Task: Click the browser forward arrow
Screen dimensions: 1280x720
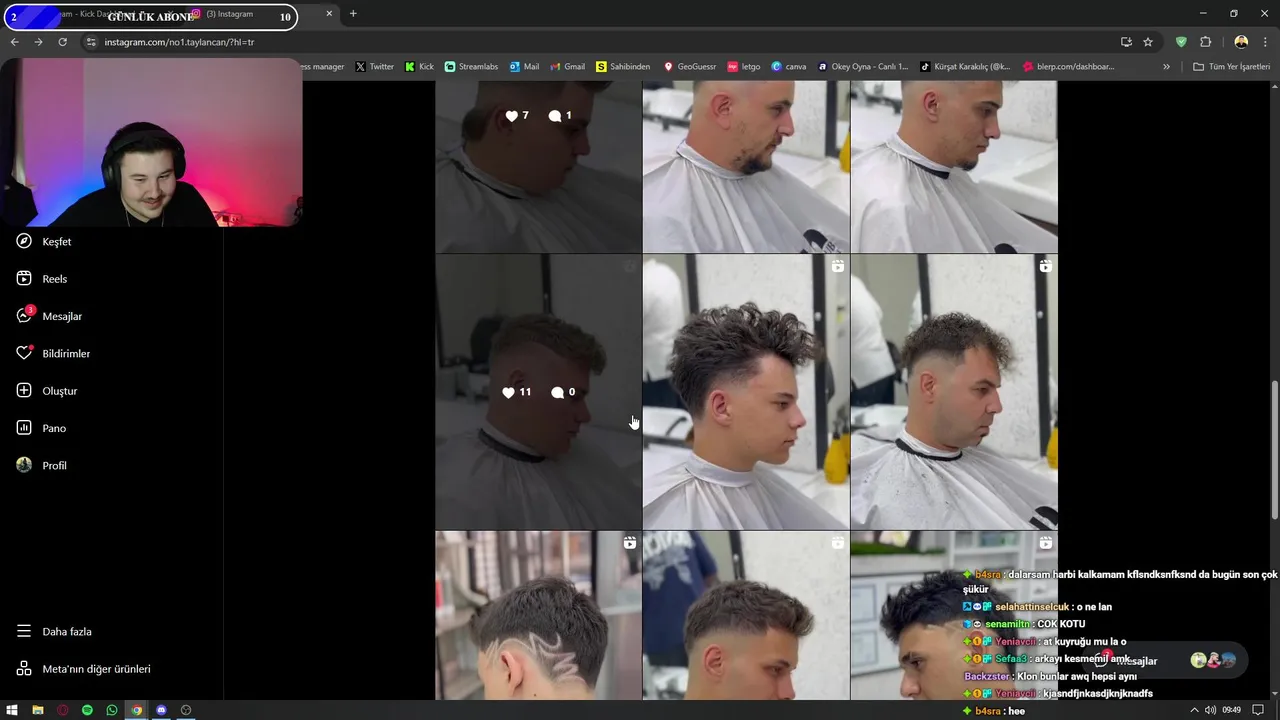Action: pyautogui.click(x=38, y=42)
